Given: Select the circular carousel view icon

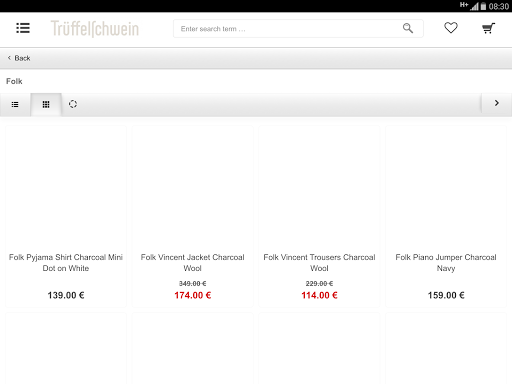Looking at the screenshot, I should coord(73,104).
